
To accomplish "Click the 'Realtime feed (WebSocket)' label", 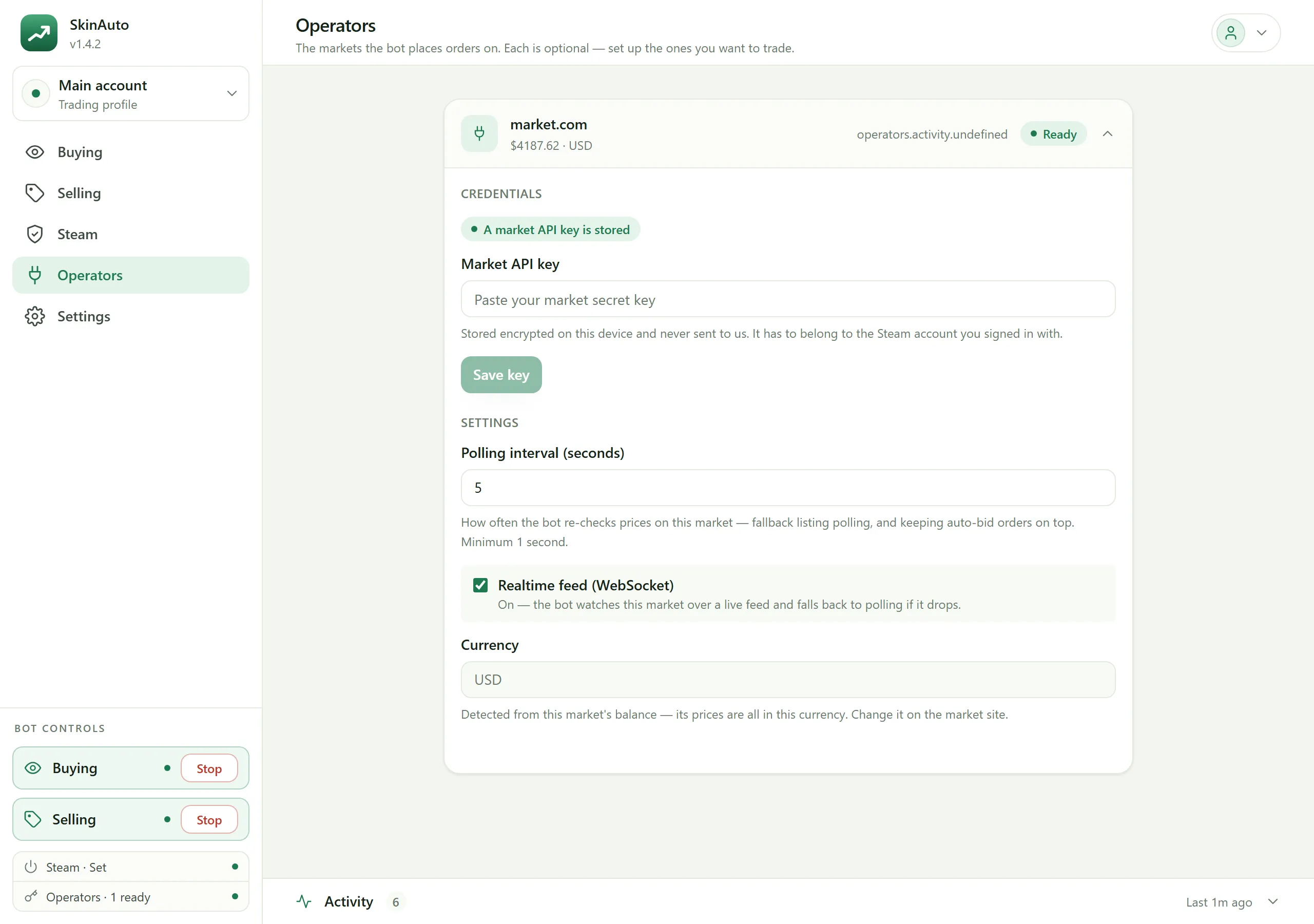I will pos(586,585).
